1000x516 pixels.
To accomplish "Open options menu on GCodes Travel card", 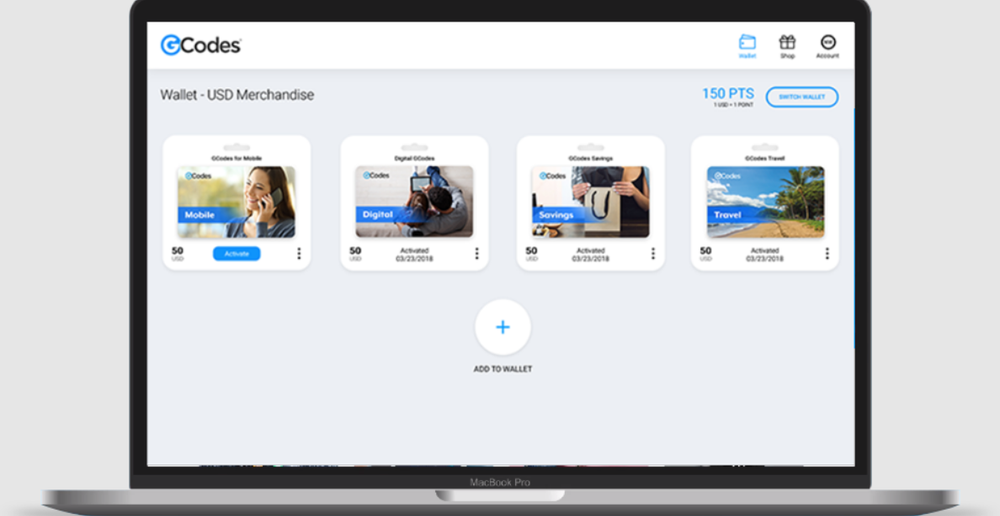I will pyautogui.click(x=827, y=254).
